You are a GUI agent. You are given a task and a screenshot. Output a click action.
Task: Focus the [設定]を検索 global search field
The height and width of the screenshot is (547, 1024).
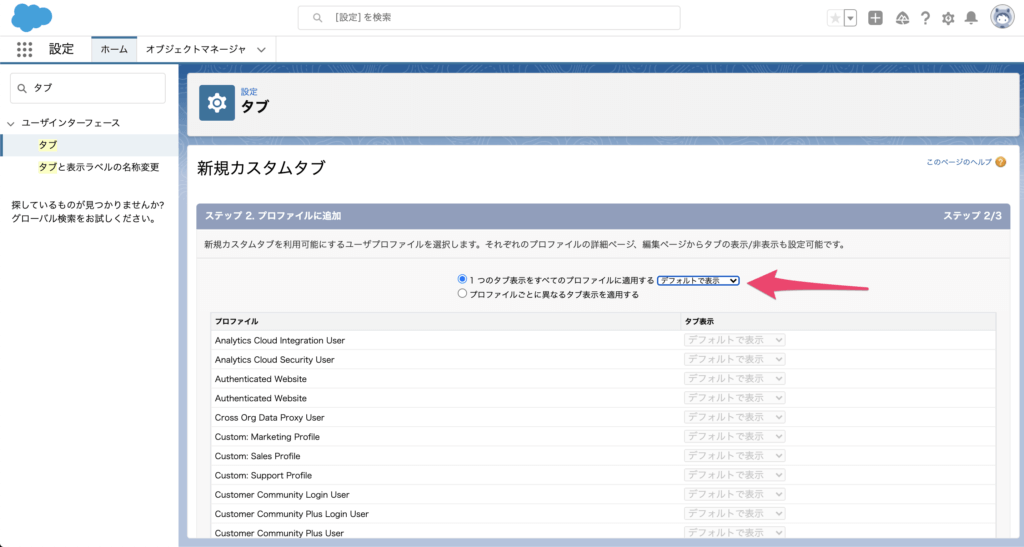coord(488,18)
